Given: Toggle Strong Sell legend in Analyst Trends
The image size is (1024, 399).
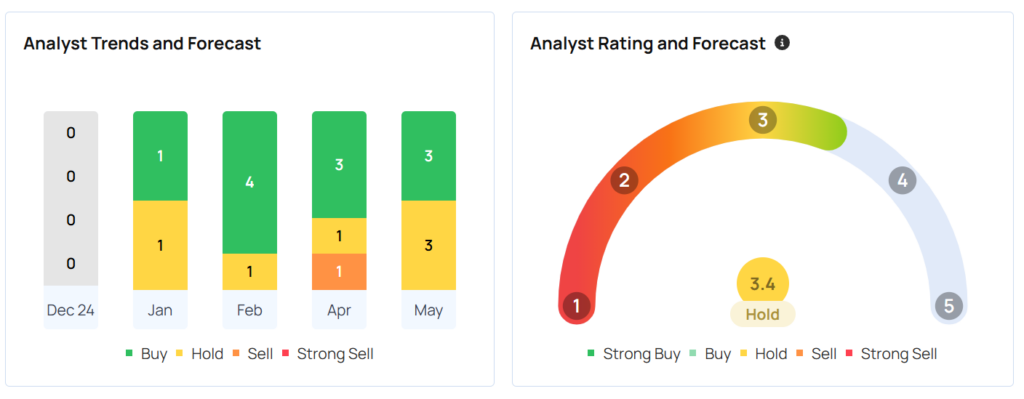Looking at the screenshot, I should [x=328, y=355].
